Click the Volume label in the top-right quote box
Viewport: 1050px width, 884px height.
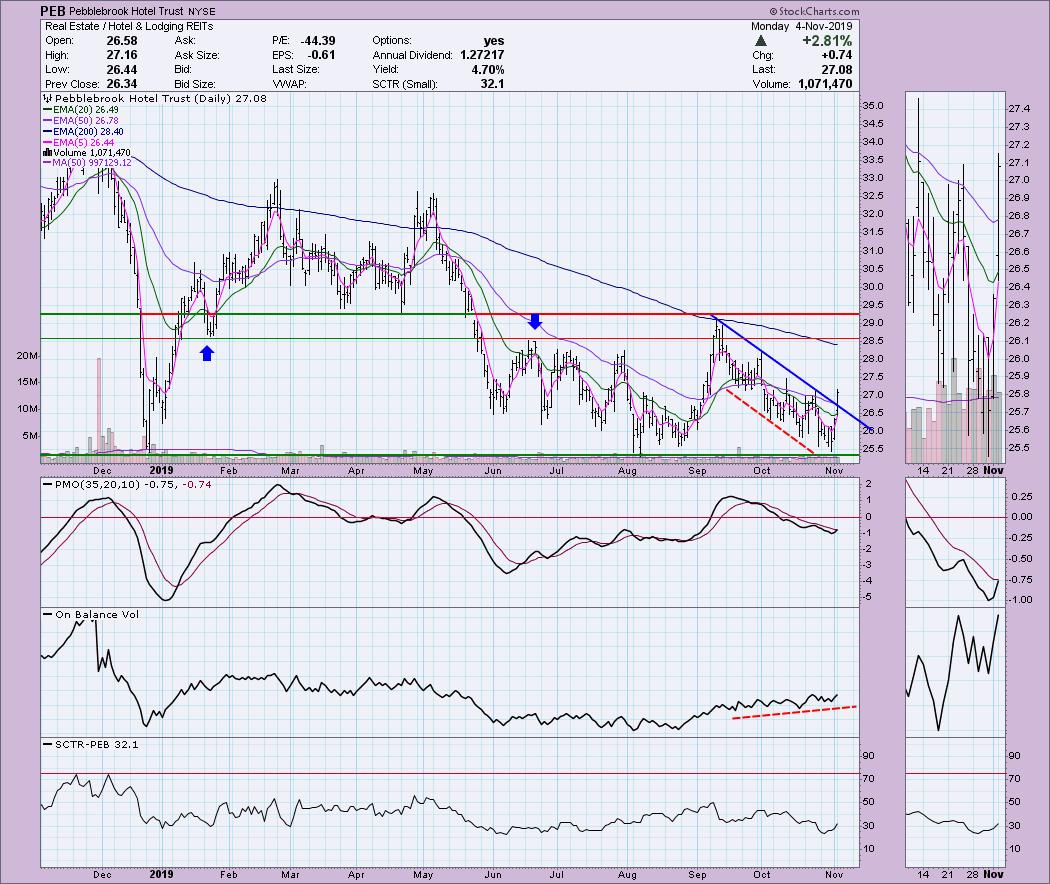[771, 84]
